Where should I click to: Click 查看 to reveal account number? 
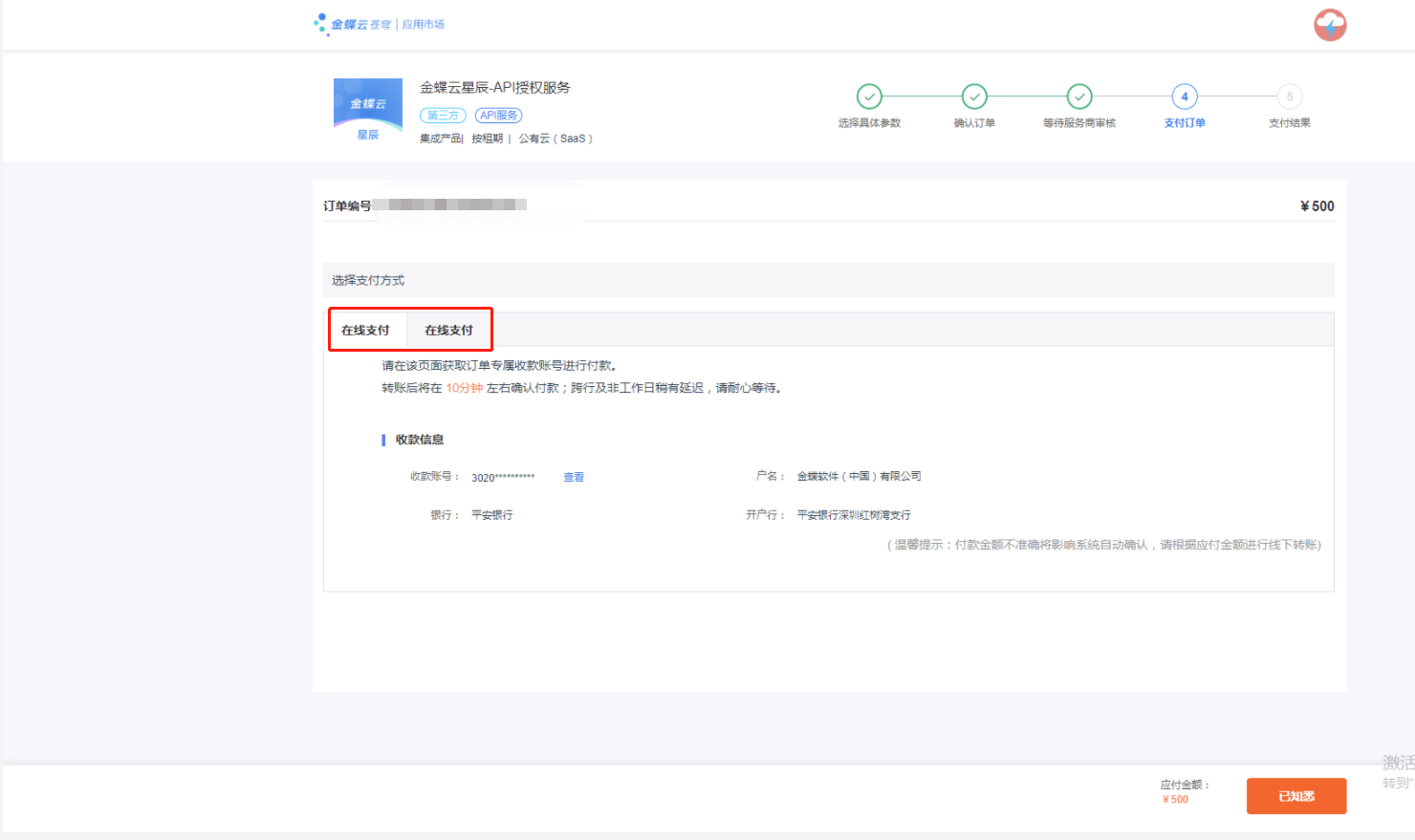point(574,477)
